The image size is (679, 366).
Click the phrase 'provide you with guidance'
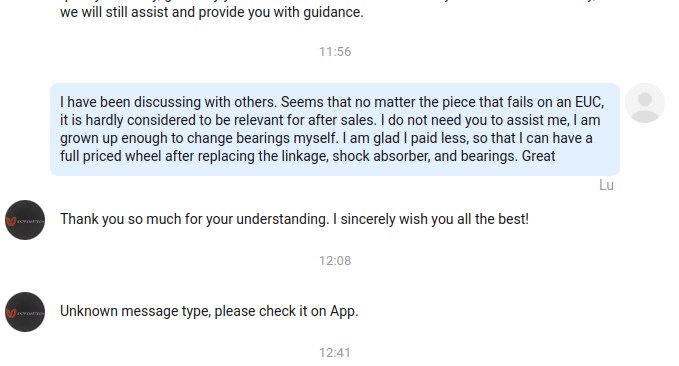[x=281, y=12]
